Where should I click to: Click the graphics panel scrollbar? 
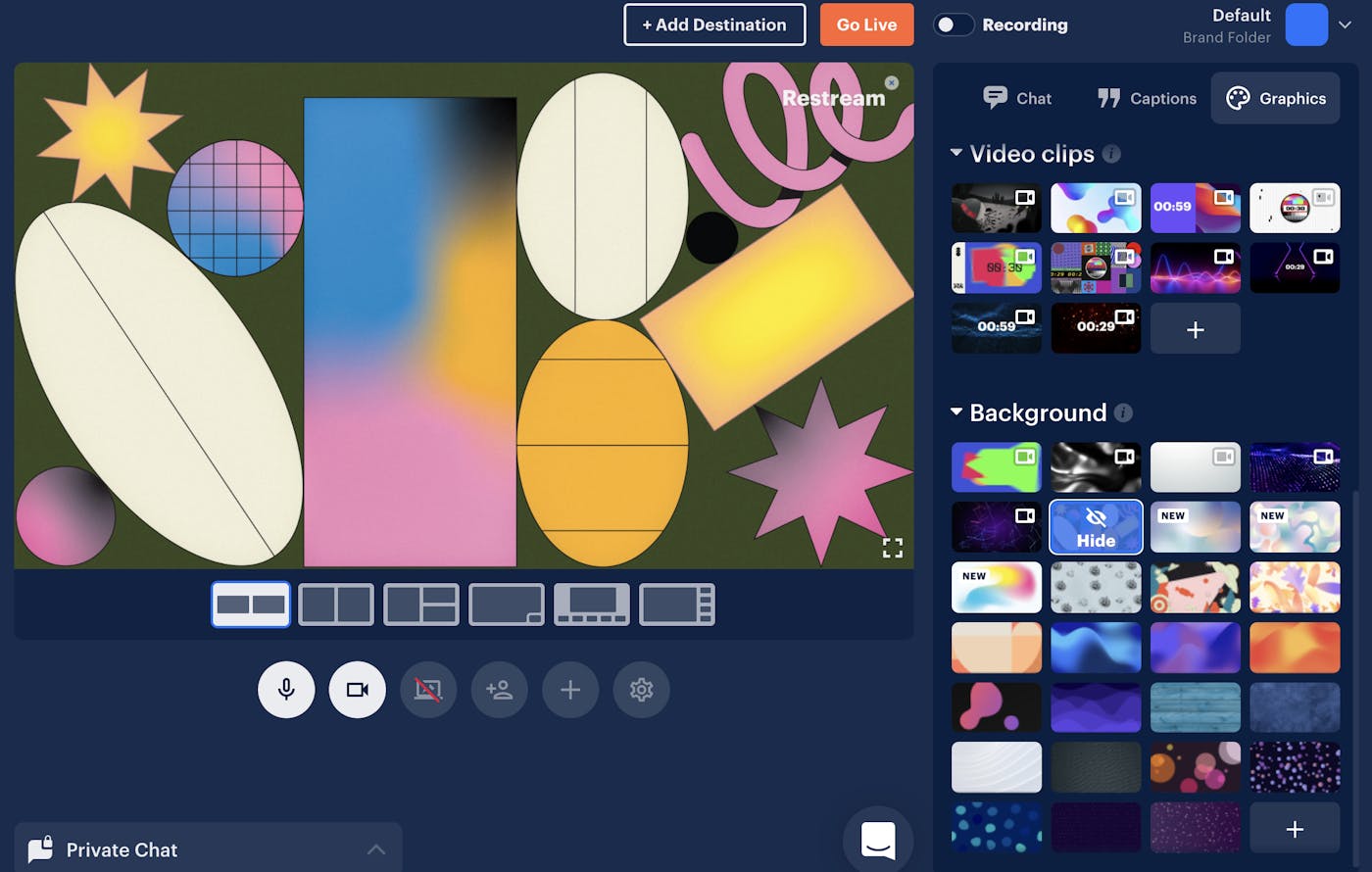pos(1355,676)
